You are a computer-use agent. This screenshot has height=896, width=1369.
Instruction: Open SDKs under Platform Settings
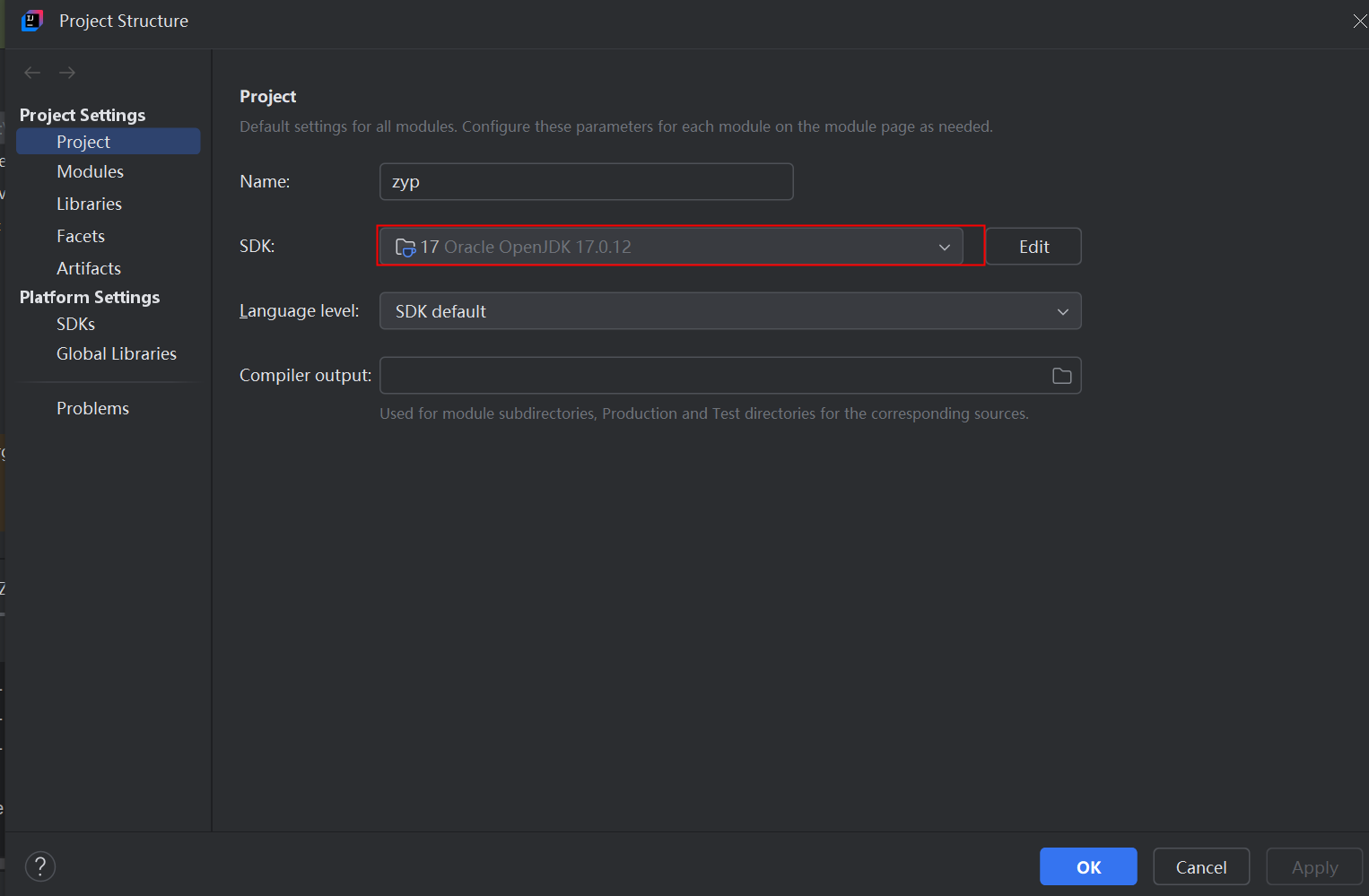(75, 324)
